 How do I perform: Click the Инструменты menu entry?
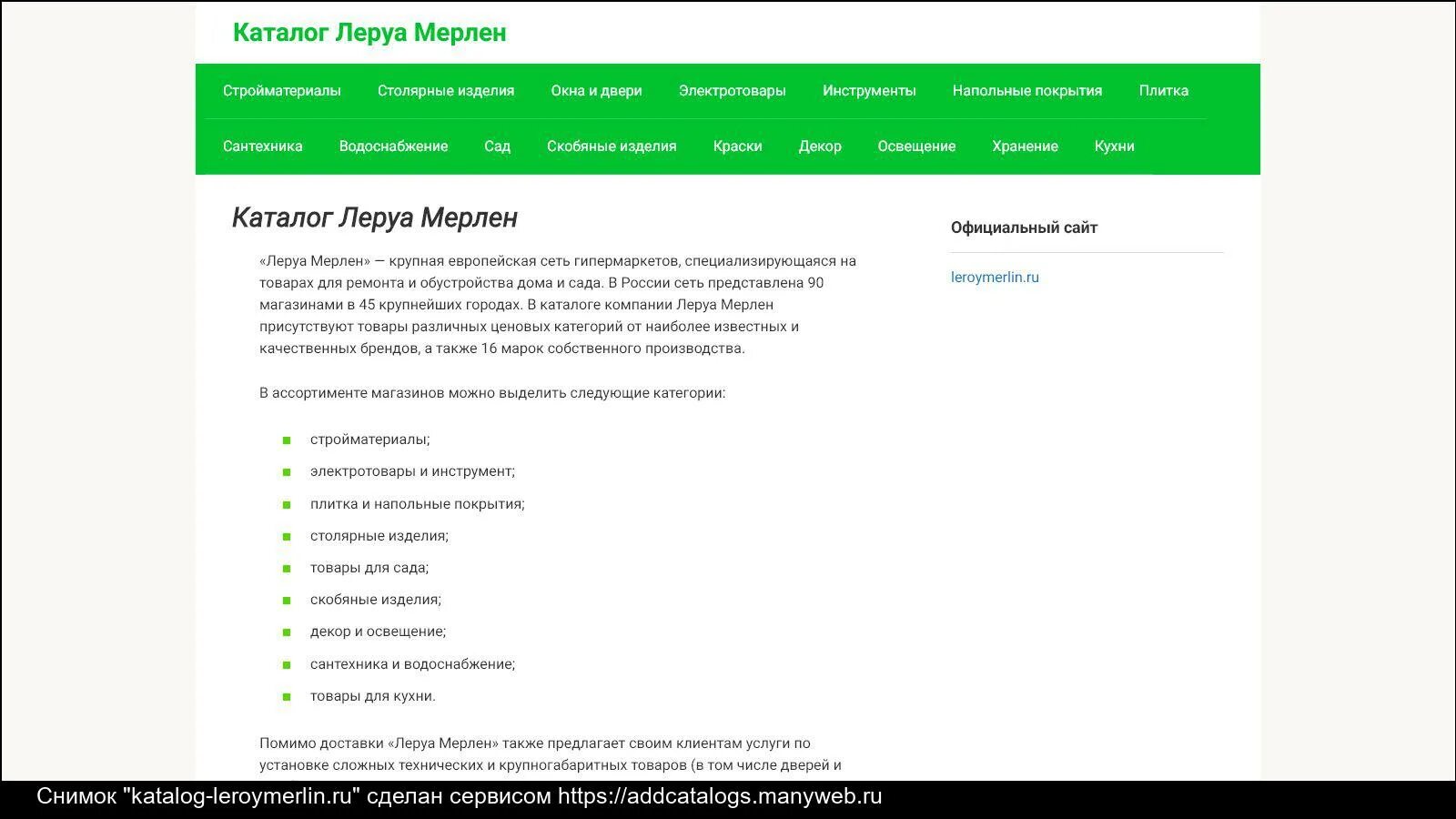point(869,91)
